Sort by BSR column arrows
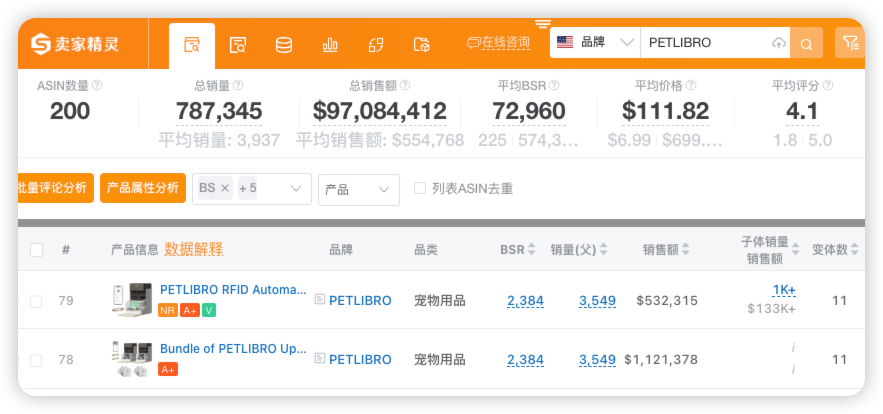The width and height of the screenshot is (883, 414). pyautogui.click(x=531, y=250)
